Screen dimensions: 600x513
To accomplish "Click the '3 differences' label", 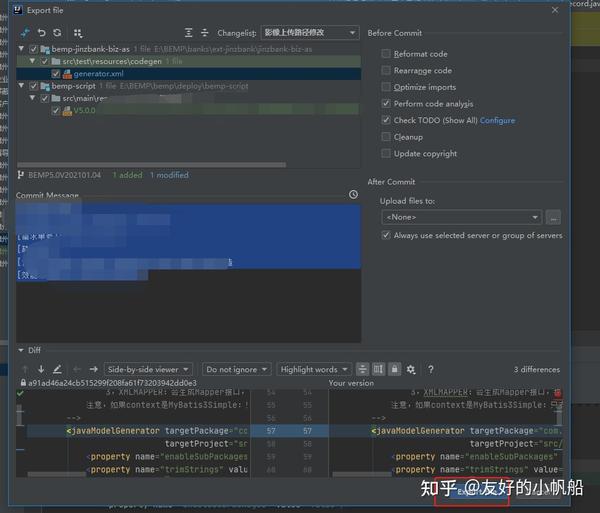I will tap(536, 370).
